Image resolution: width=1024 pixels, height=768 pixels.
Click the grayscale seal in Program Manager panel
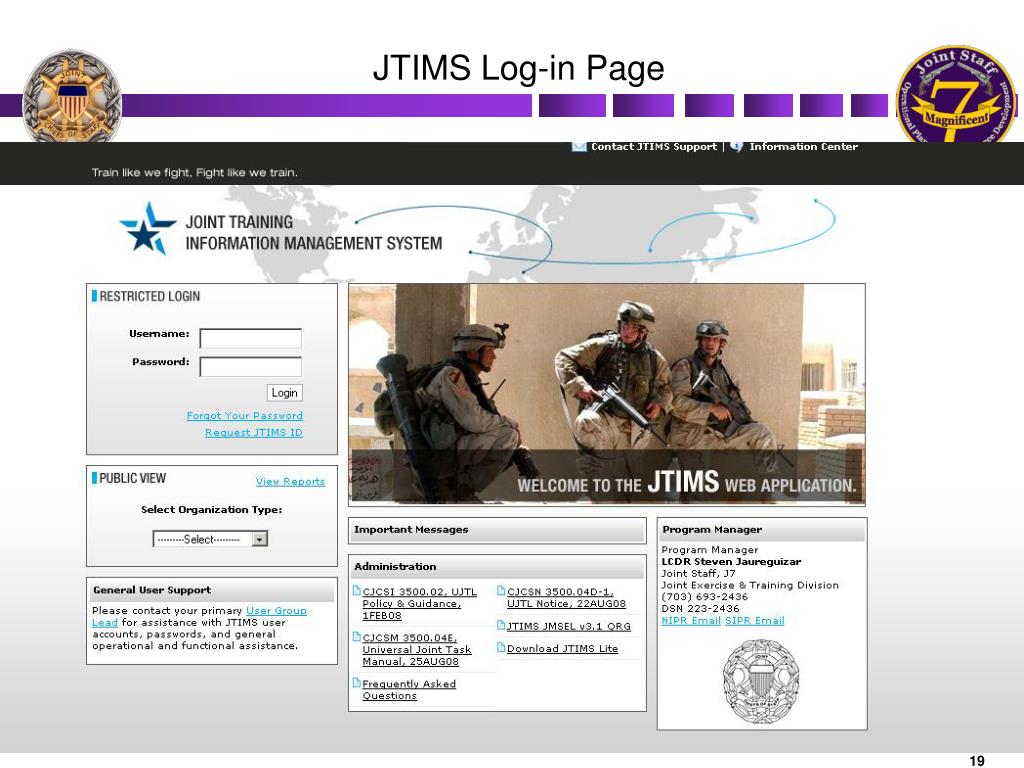pyautogui.click(x=761, y=681)
